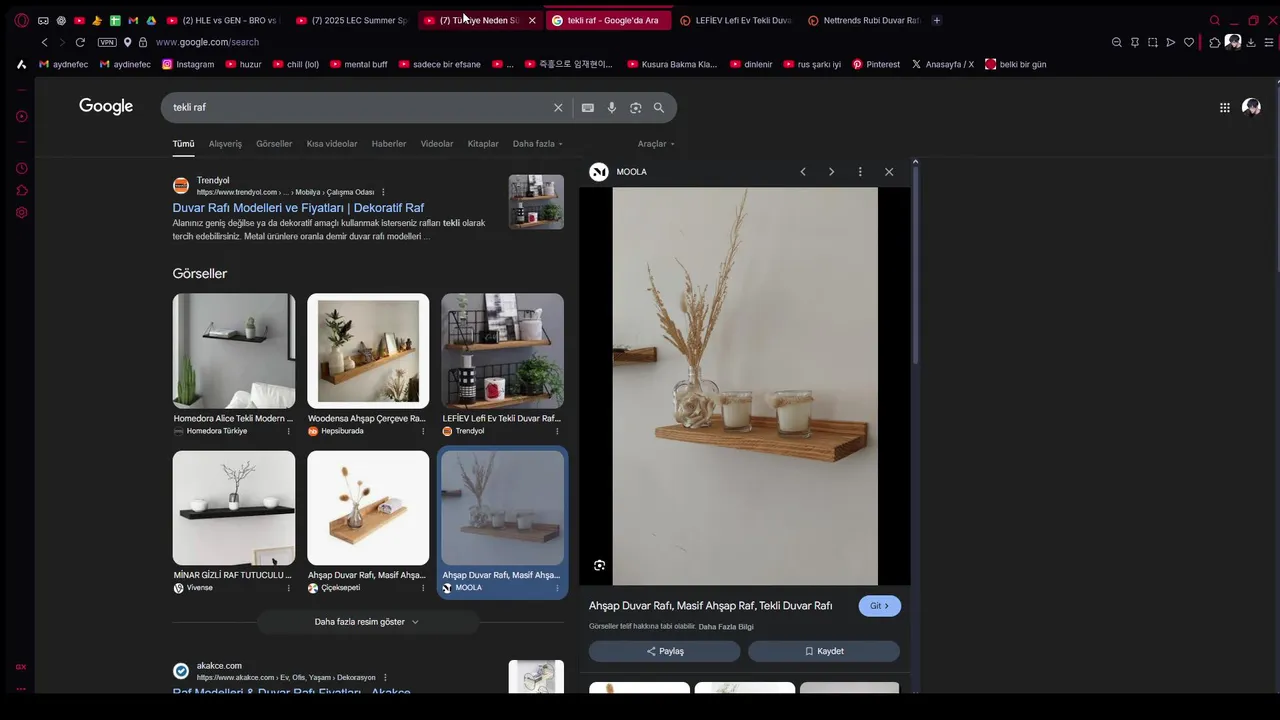Open the on-screen keyboard input tool
This screenshot has width=1280, height=720.
(x=588, y=107)
